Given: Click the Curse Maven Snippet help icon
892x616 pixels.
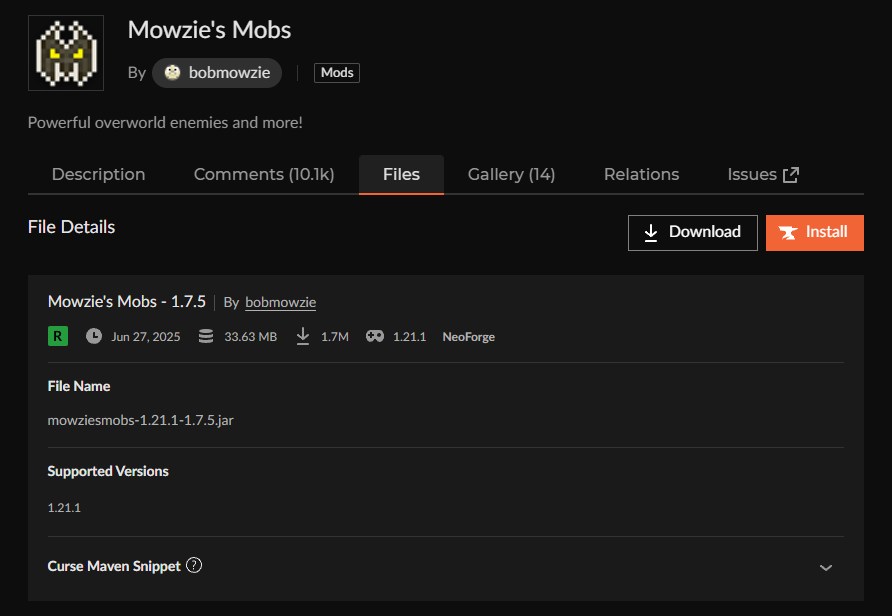Looking at the screenshot, I should pos(194,565).
